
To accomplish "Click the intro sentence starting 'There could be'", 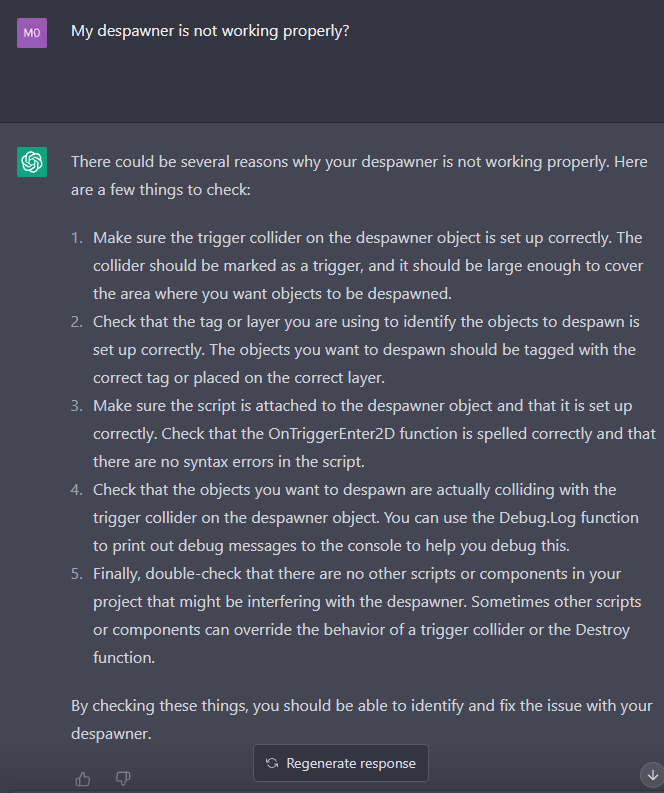I will click(359, 175).
